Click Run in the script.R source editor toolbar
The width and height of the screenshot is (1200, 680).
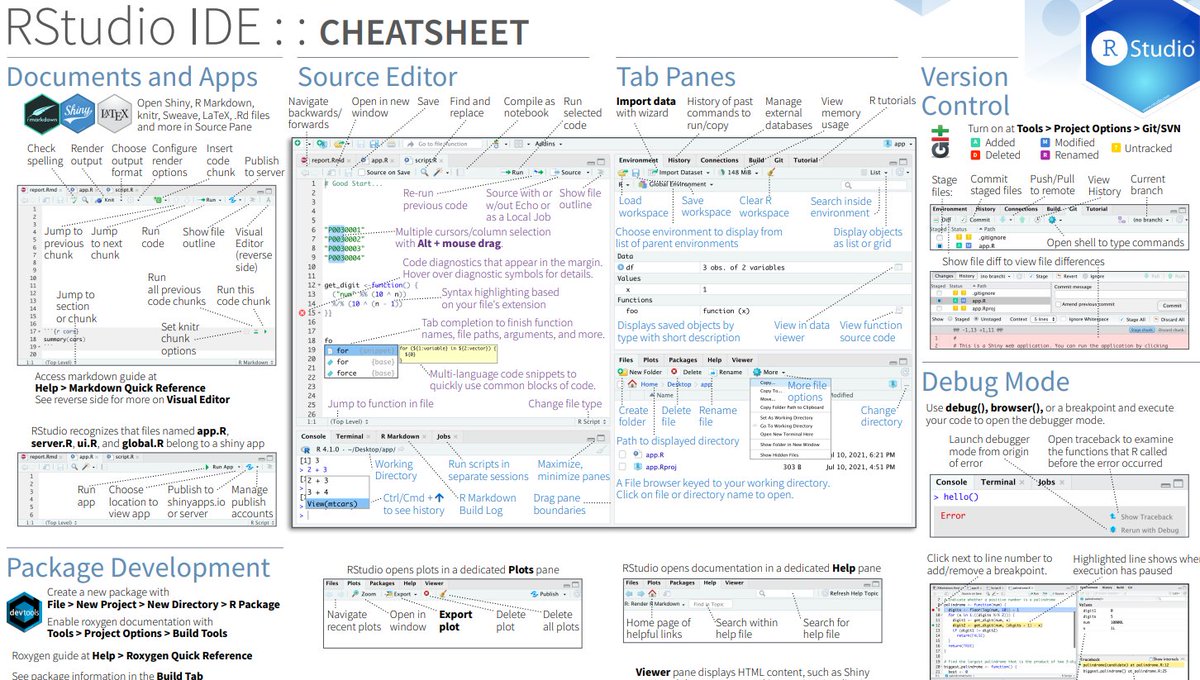pos(513,172)
